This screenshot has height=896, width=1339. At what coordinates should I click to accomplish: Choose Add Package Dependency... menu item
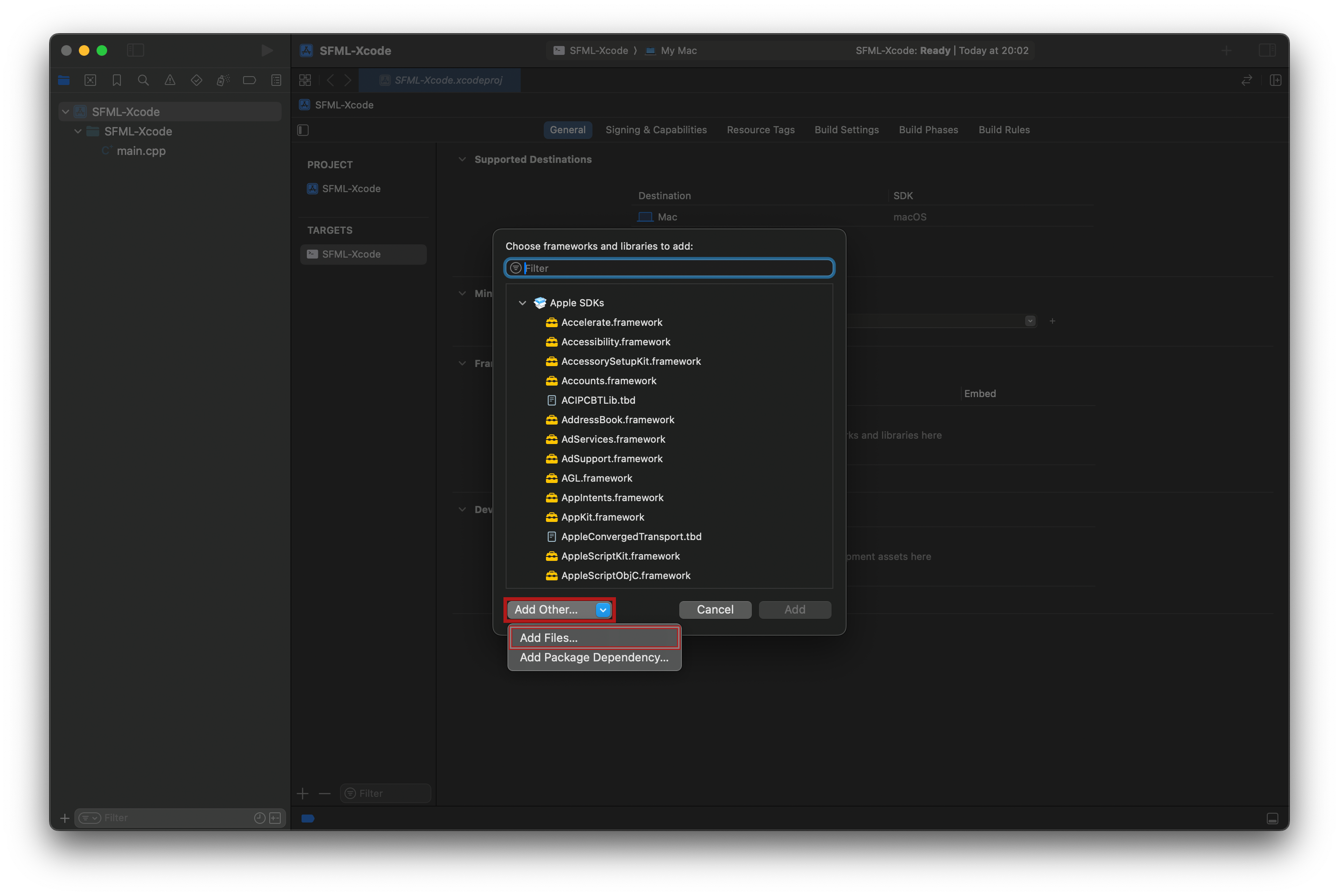[x=594, y=657]
